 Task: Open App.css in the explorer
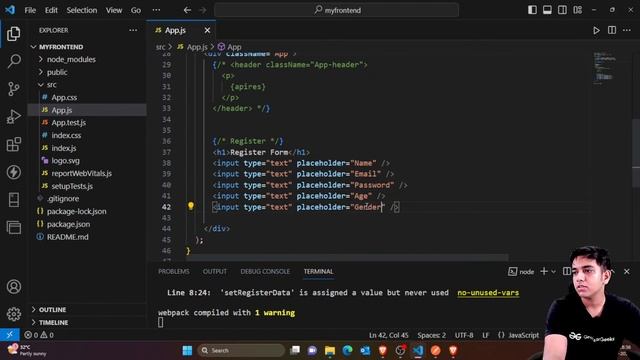(x=64, y=98)
